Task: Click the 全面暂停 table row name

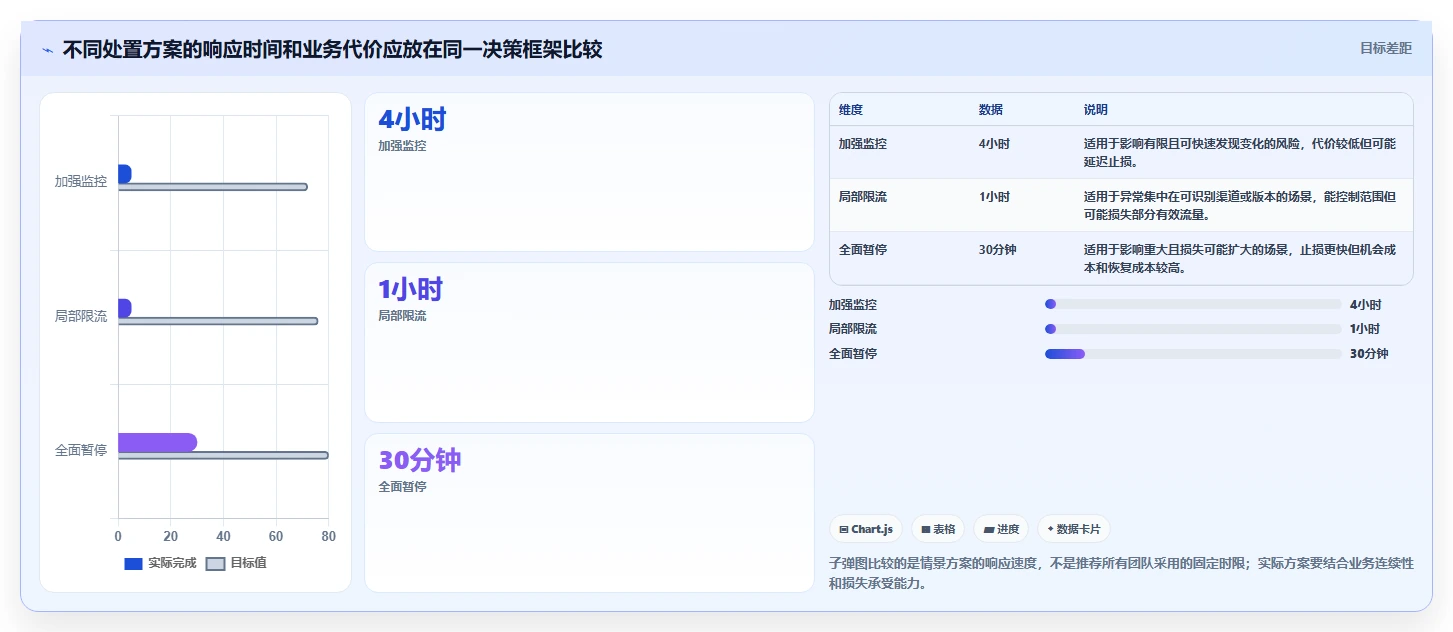Action: (863, 250)
